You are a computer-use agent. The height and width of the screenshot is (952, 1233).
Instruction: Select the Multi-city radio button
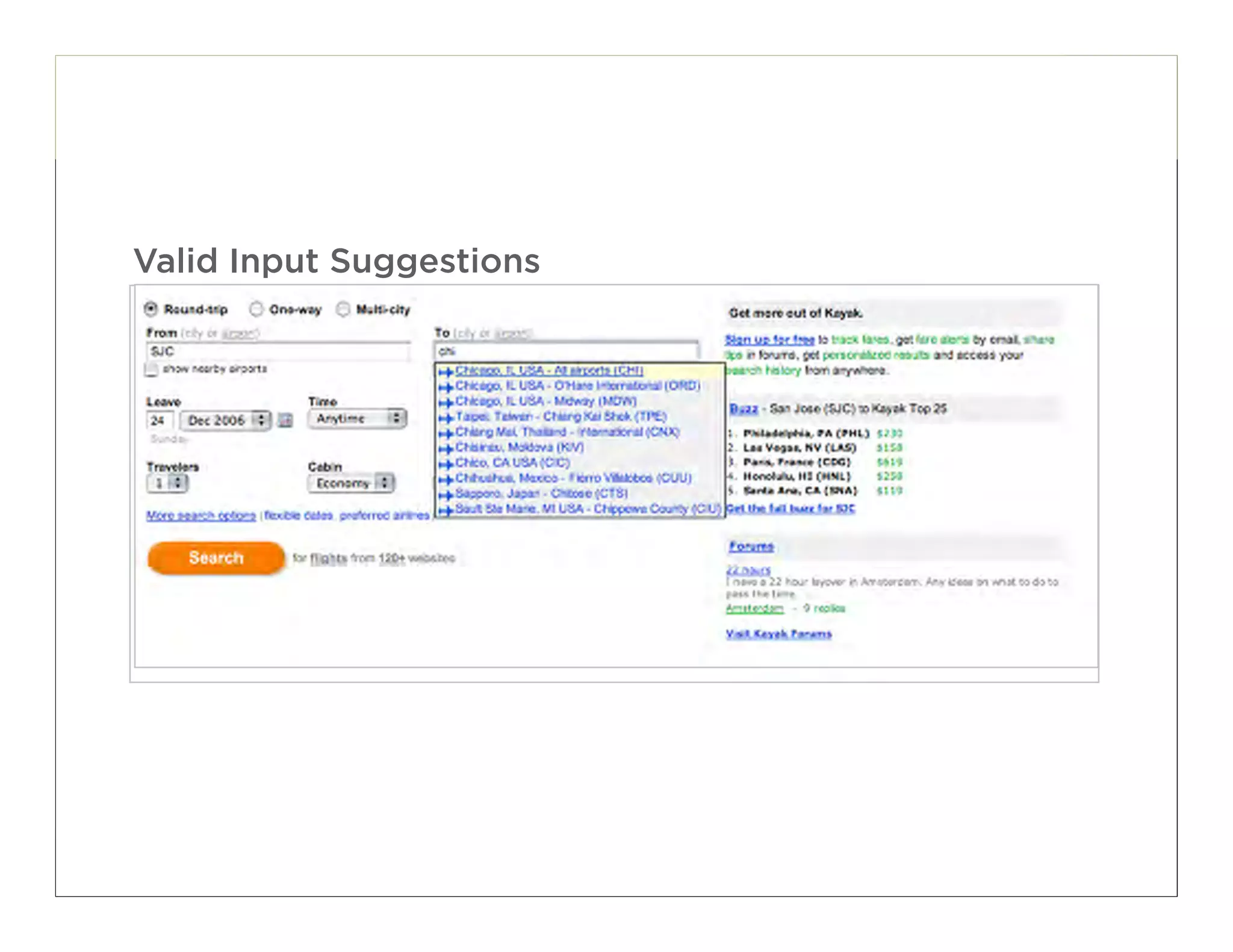click(x=343, y=309)
